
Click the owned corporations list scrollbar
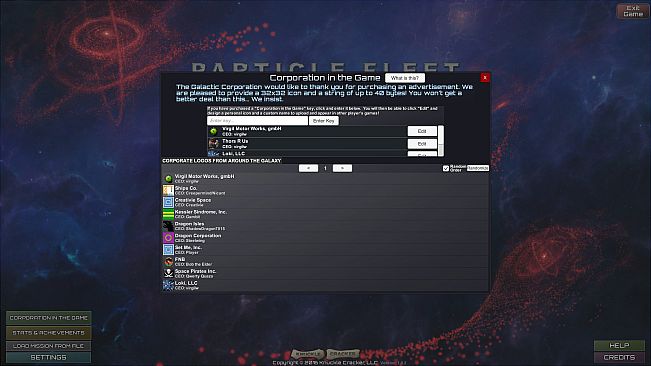pyautogui.click(x=441, y=141)
